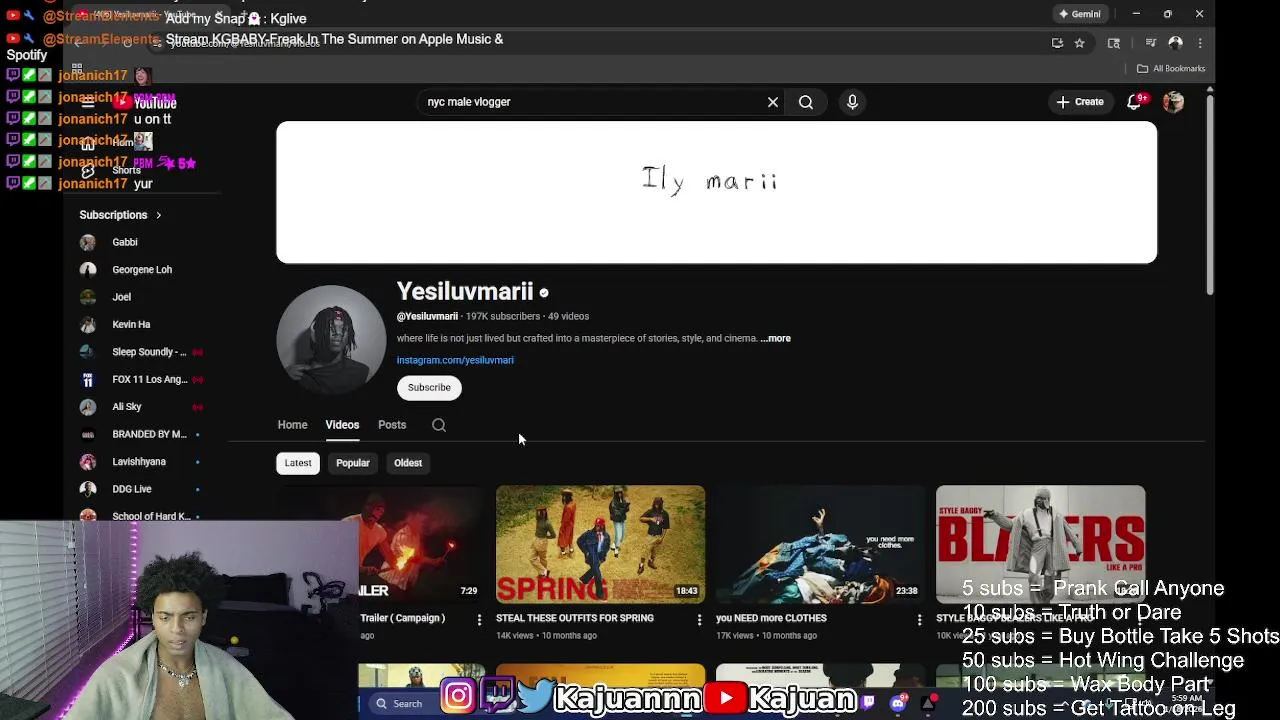Viewport: 1280px width, 720px height.
Task: Open Ali Sky subscription channel
Action: click(140, 407)
